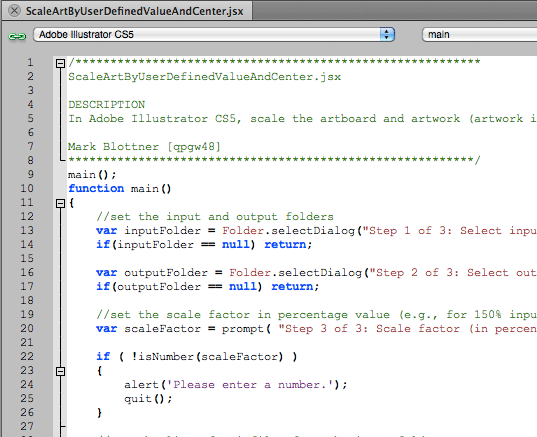Click the '!isNumber(scaleFactor)' condition text
This screenshot has width=537, height=437.
(x=207, y=357)
